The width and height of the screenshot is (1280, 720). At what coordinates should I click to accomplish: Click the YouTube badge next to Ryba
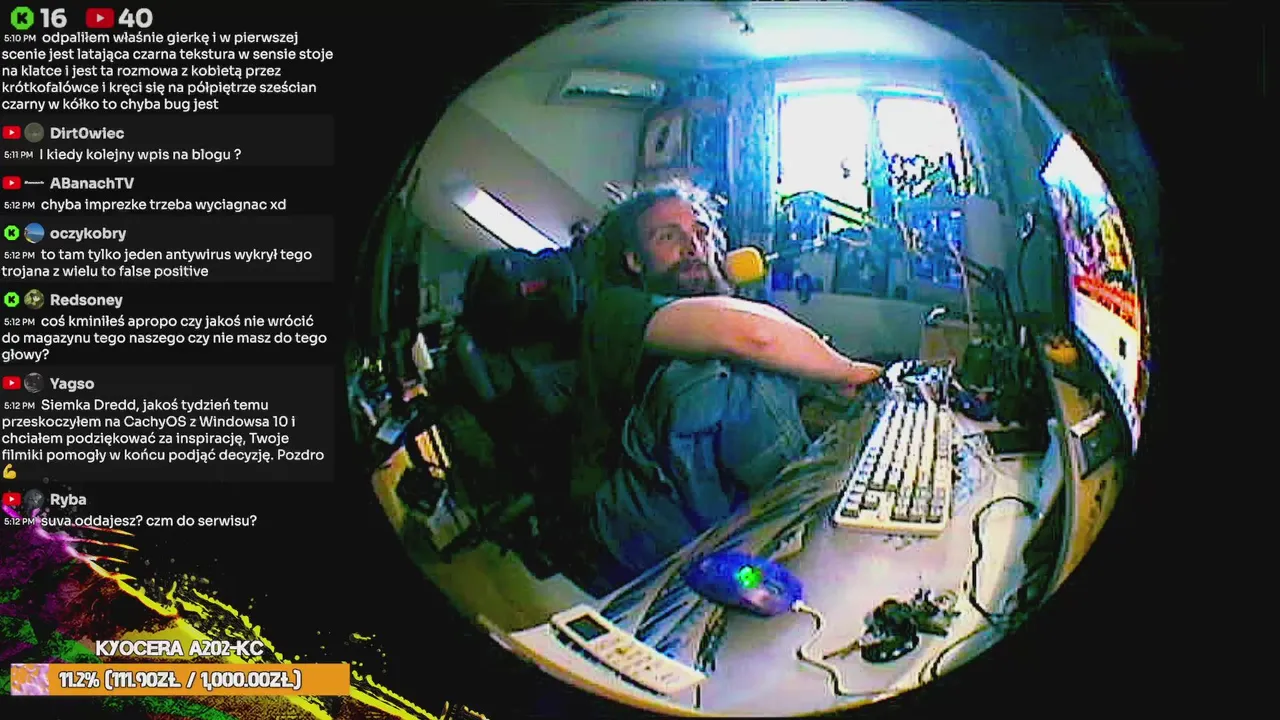point(11,499)
